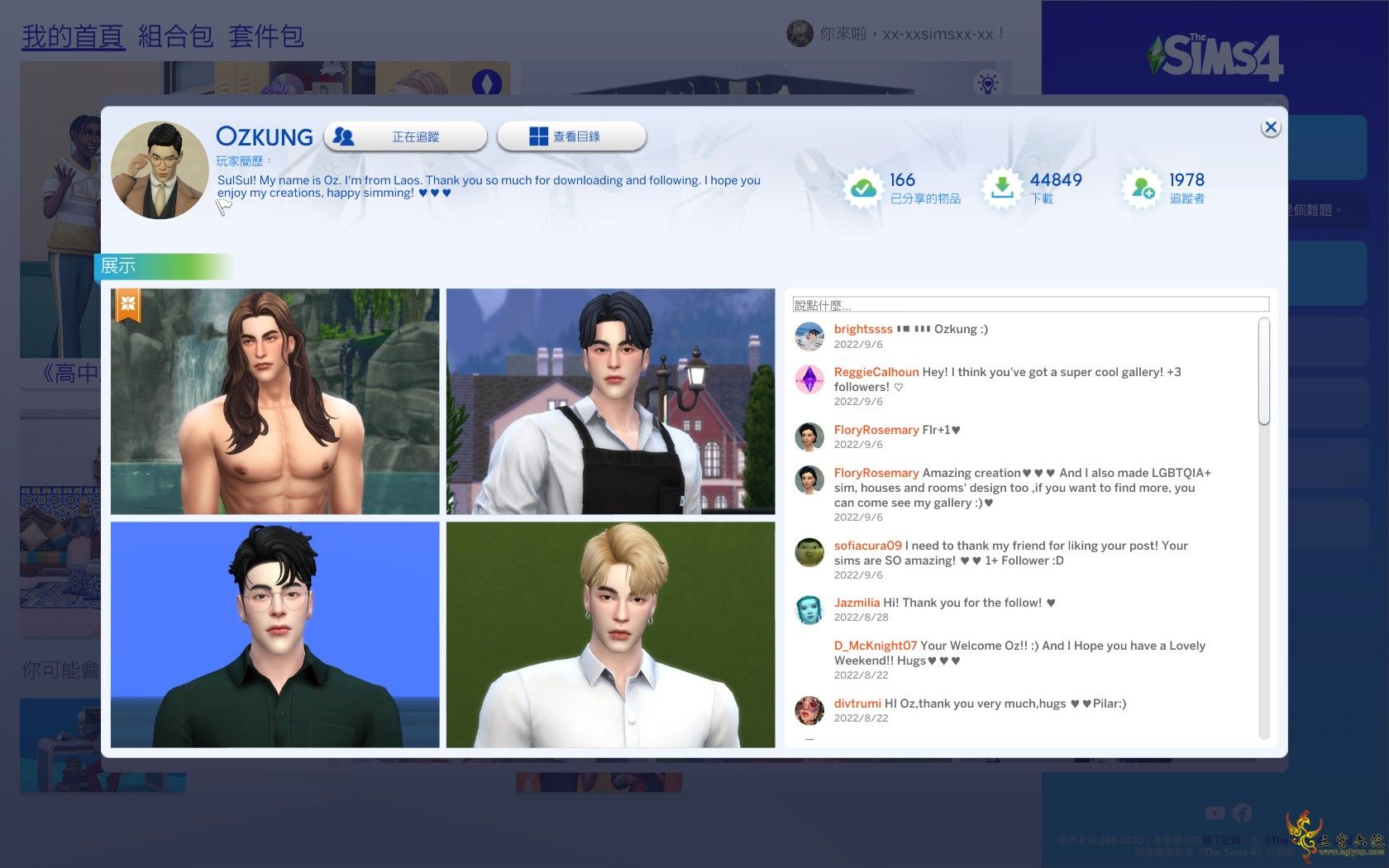
Task: Click the comments scrollbar handle
Action: pyautogui.click(x=1263, y=372)
